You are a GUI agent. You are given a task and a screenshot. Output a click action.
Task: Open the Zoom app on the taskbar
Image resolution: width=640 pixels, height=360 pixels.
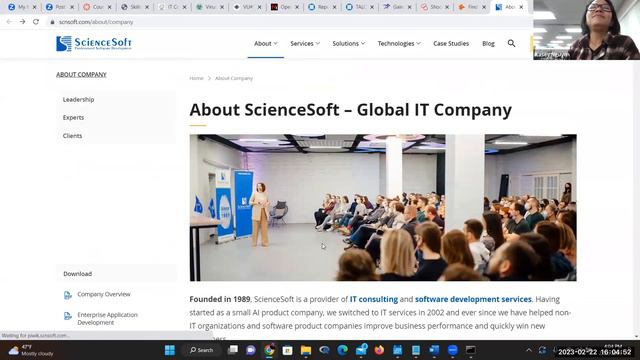click(x=452, y=350)
